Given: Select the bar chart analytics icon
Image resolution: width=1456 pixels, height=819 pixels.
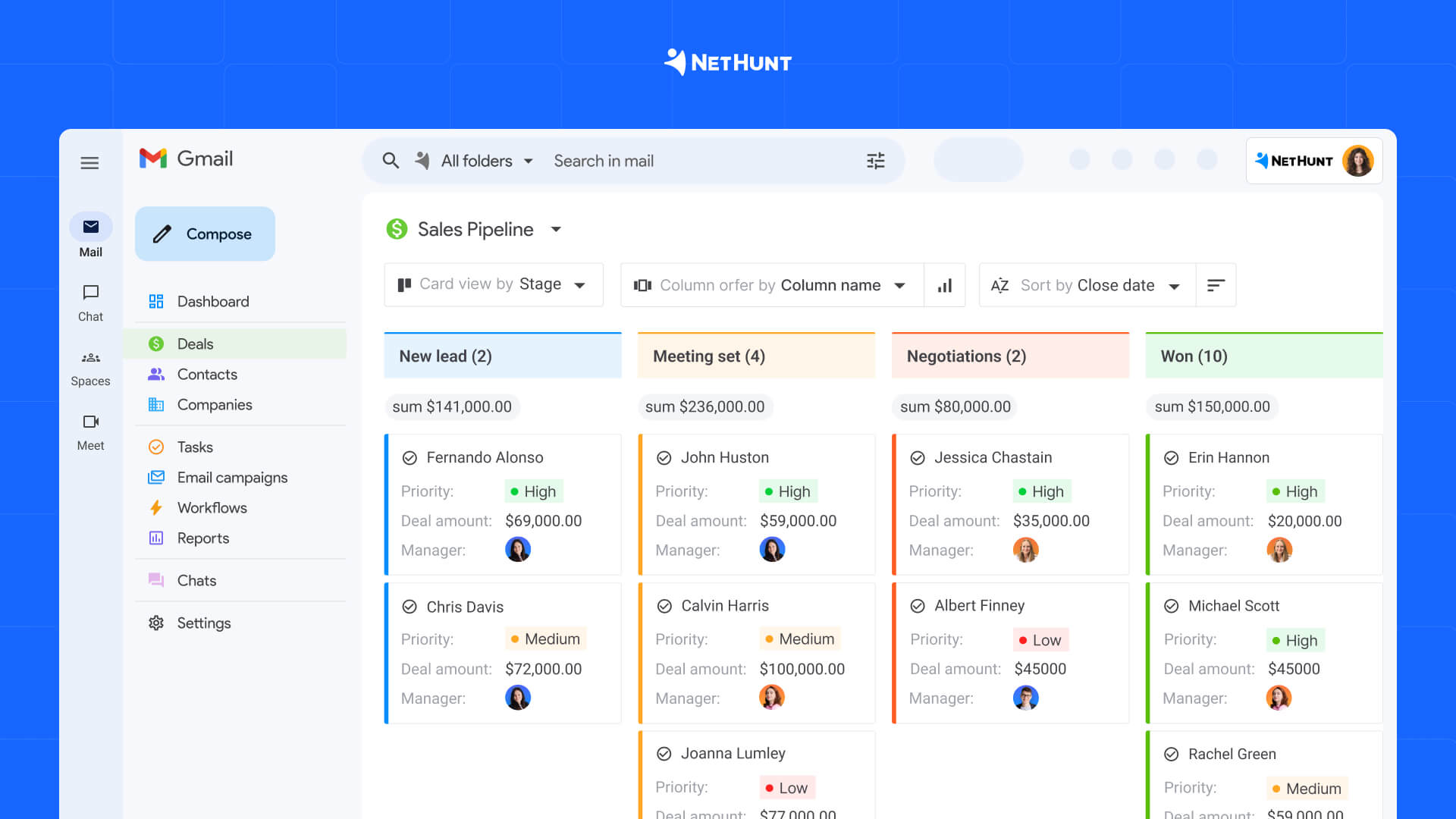Looking at the screenshot, I should [943, 285].
